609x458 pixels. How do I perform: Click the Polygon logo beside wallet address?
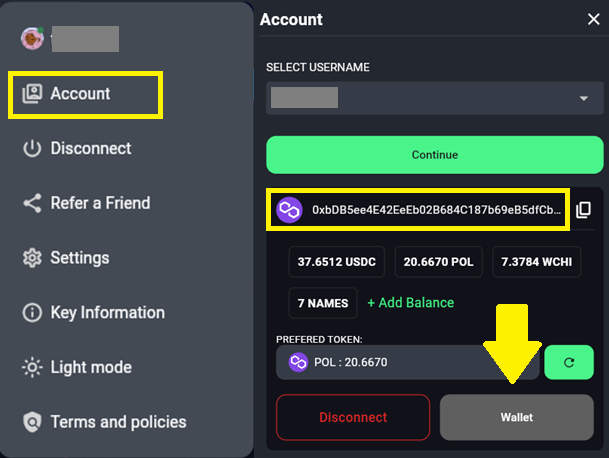pyautogui.click(x=290, y=210)
